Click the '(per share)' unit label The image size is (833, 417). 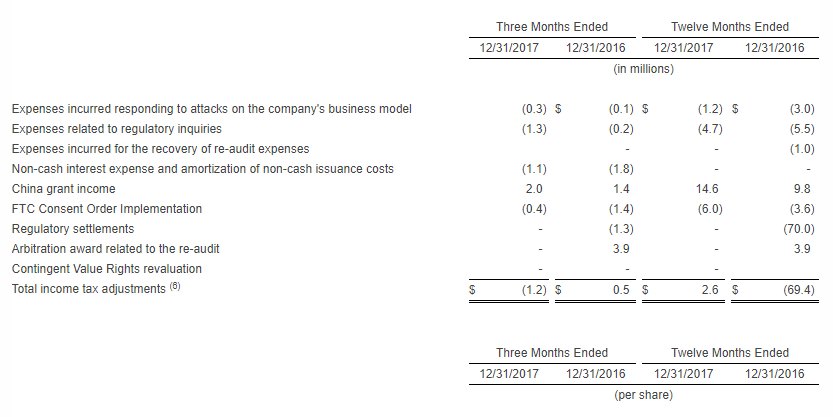pos(643,395)
